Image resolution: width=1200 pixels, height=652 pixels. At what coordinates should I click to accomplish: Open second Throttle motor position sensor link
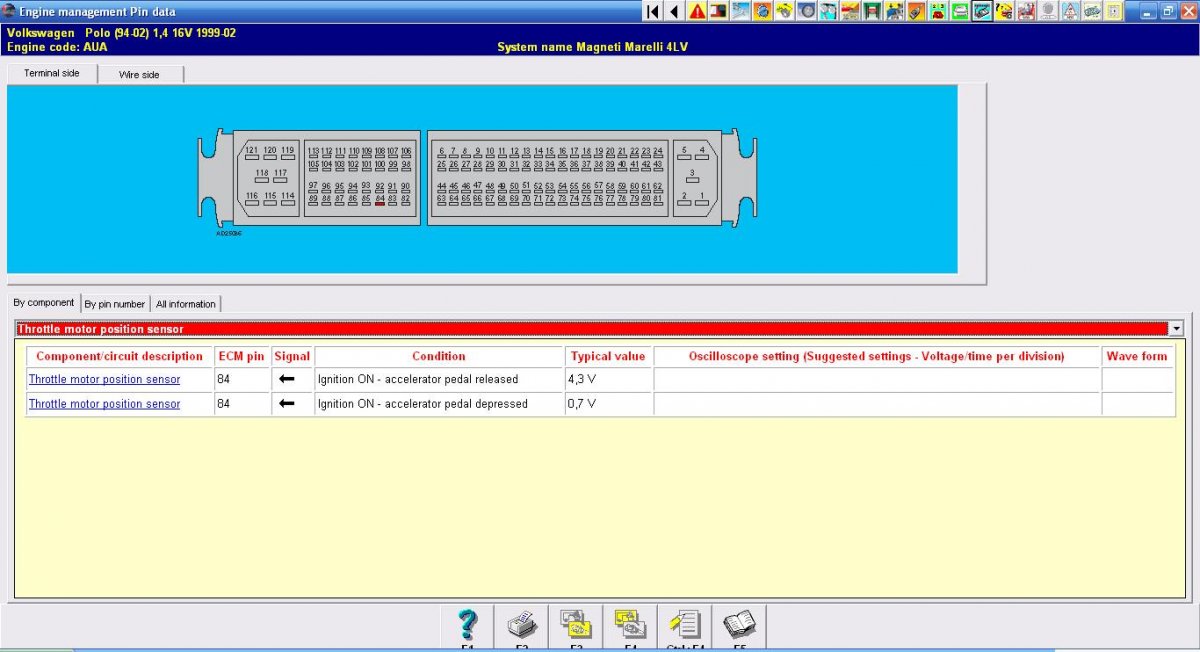pos(105,404)
